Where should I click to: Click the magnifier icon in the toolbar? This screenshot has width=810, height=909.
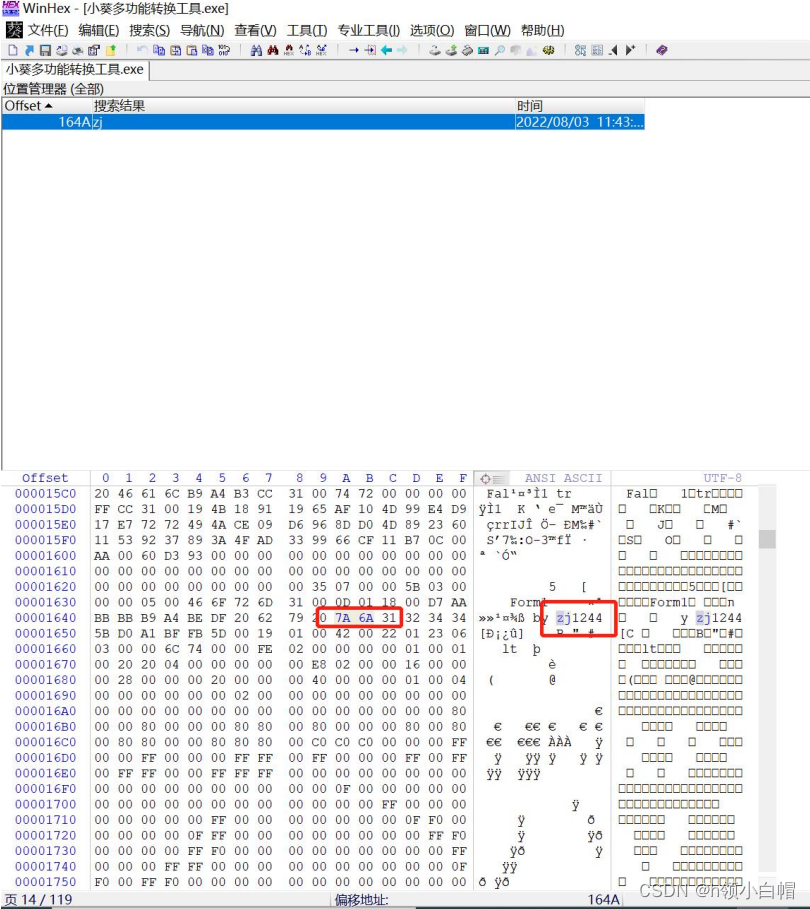click(500, 50)
